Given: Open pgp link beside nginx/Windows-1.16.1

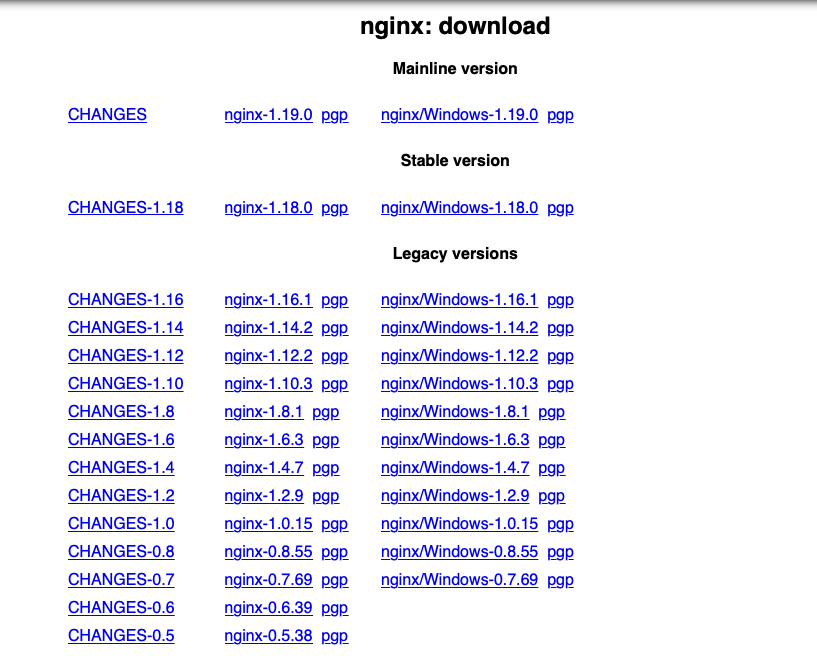Looking at the screenshot, I should (x=560, y=300).
